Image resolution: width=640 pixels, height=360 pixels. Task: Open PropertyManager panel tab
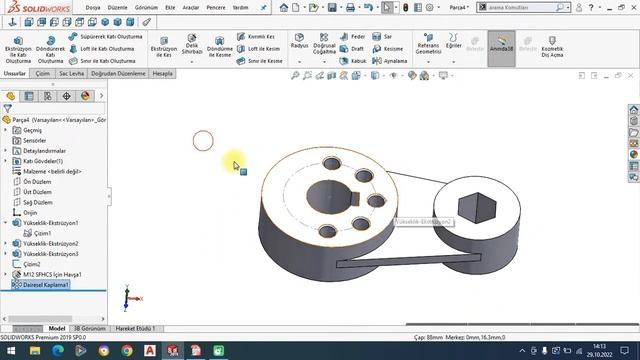tap(29, 96)
